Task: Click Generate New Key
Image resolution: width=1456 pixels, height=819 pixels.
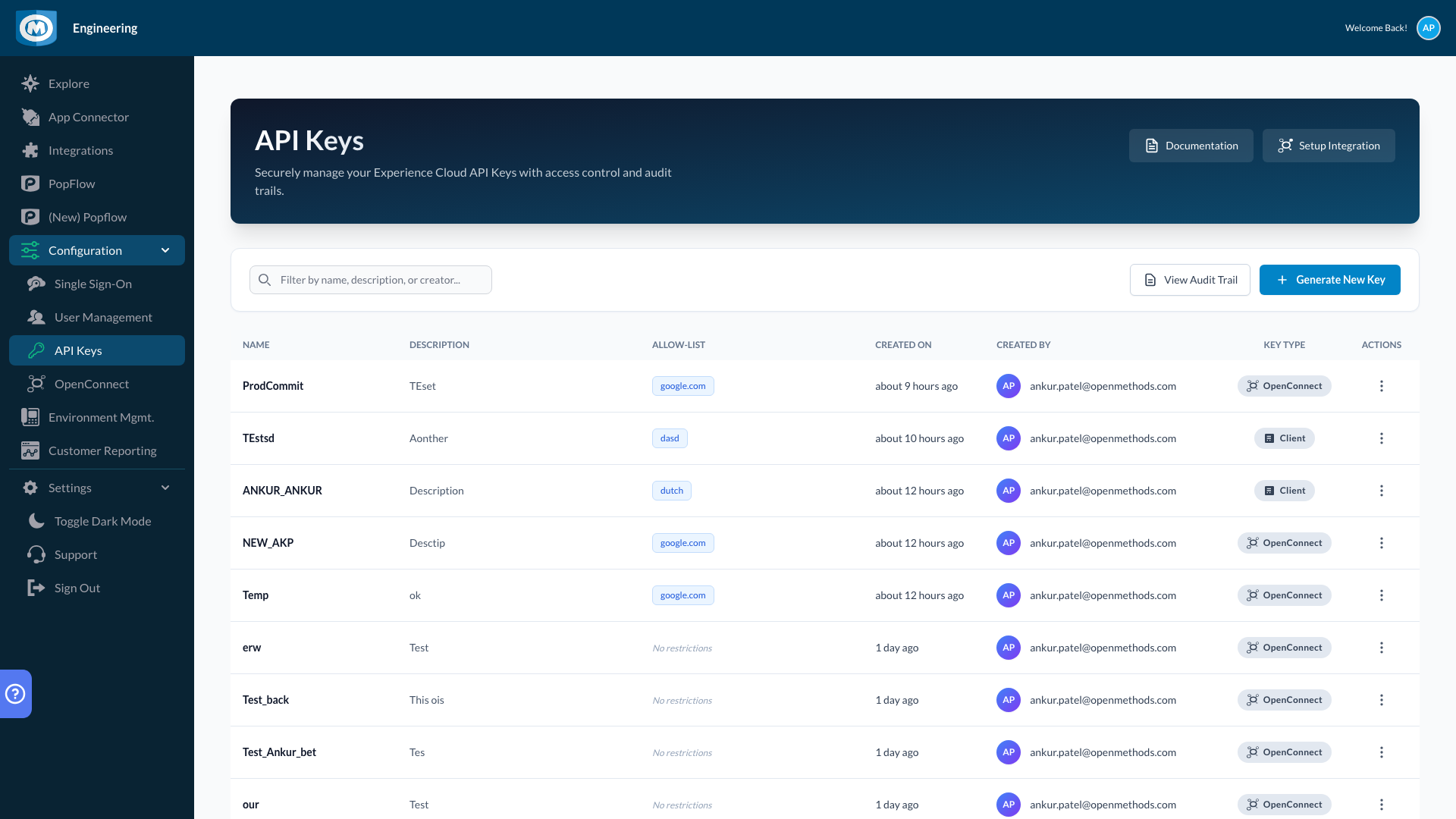Action: (1330, 280)
